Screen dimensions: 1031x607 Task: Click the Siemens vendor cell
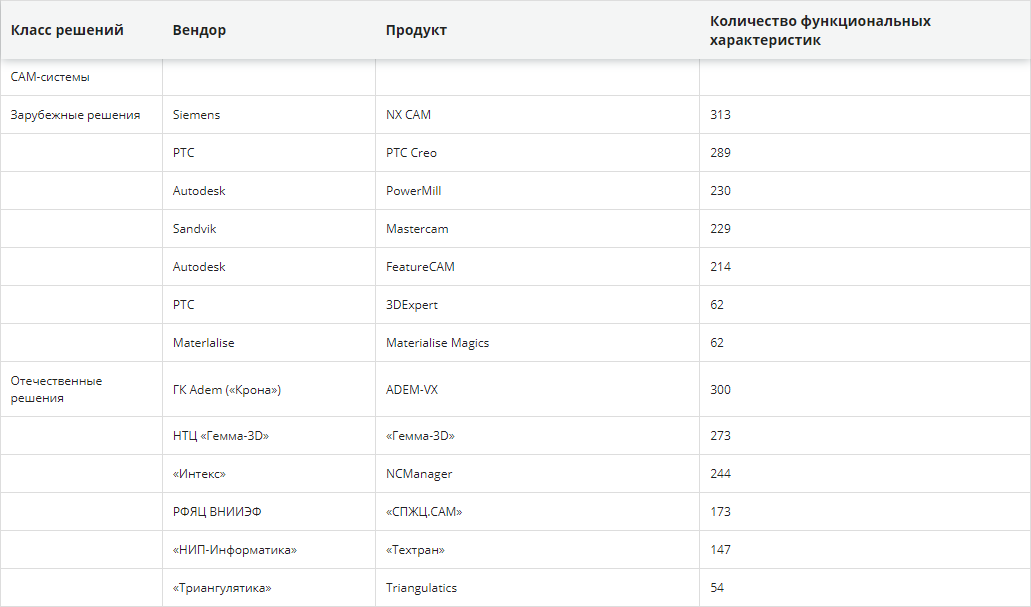tap(269, 114)
